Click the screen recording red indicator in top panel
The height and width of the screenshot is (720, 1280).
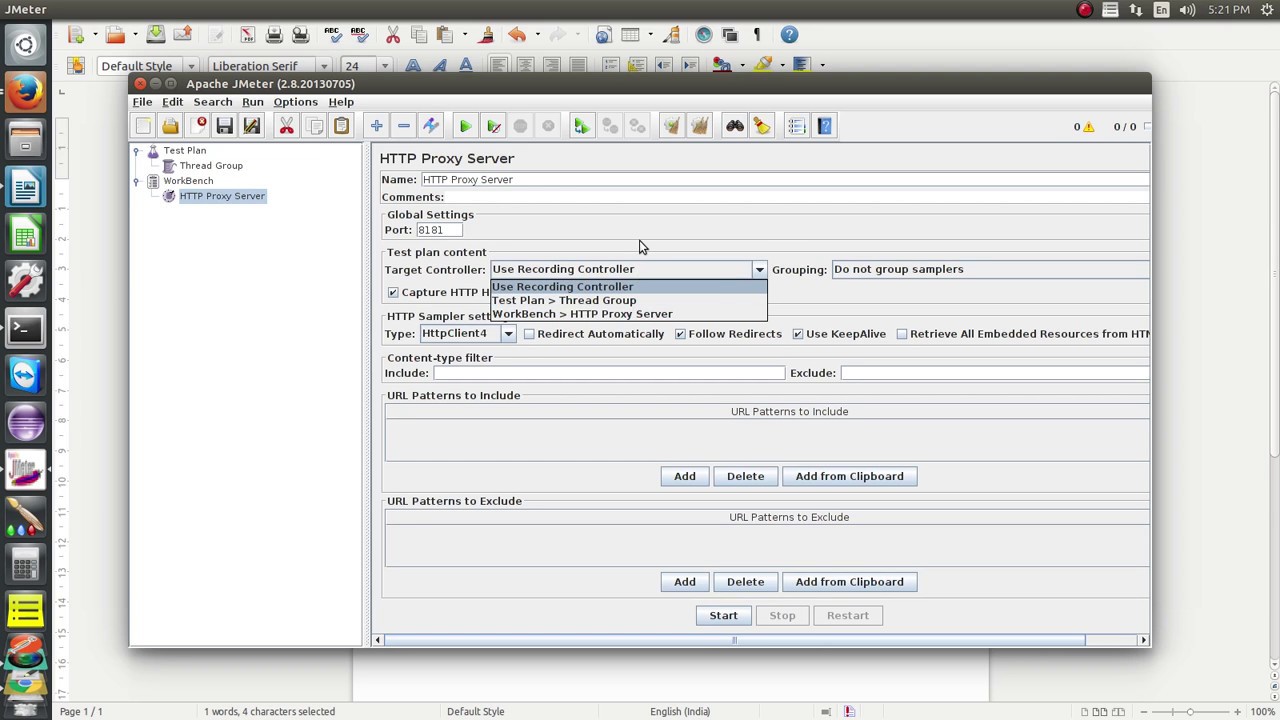point(1085,10)
